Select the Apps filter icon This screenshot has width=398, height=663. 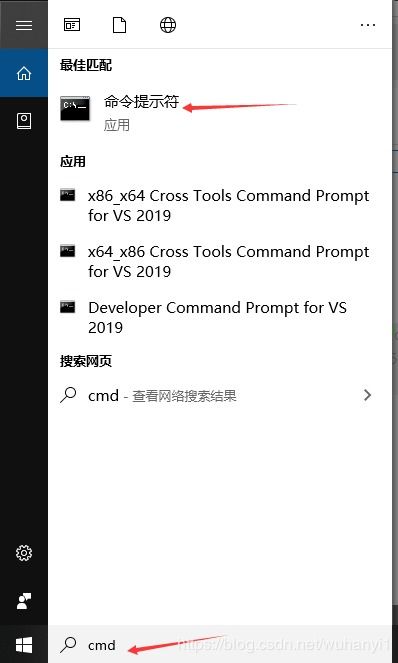[72, 25]
